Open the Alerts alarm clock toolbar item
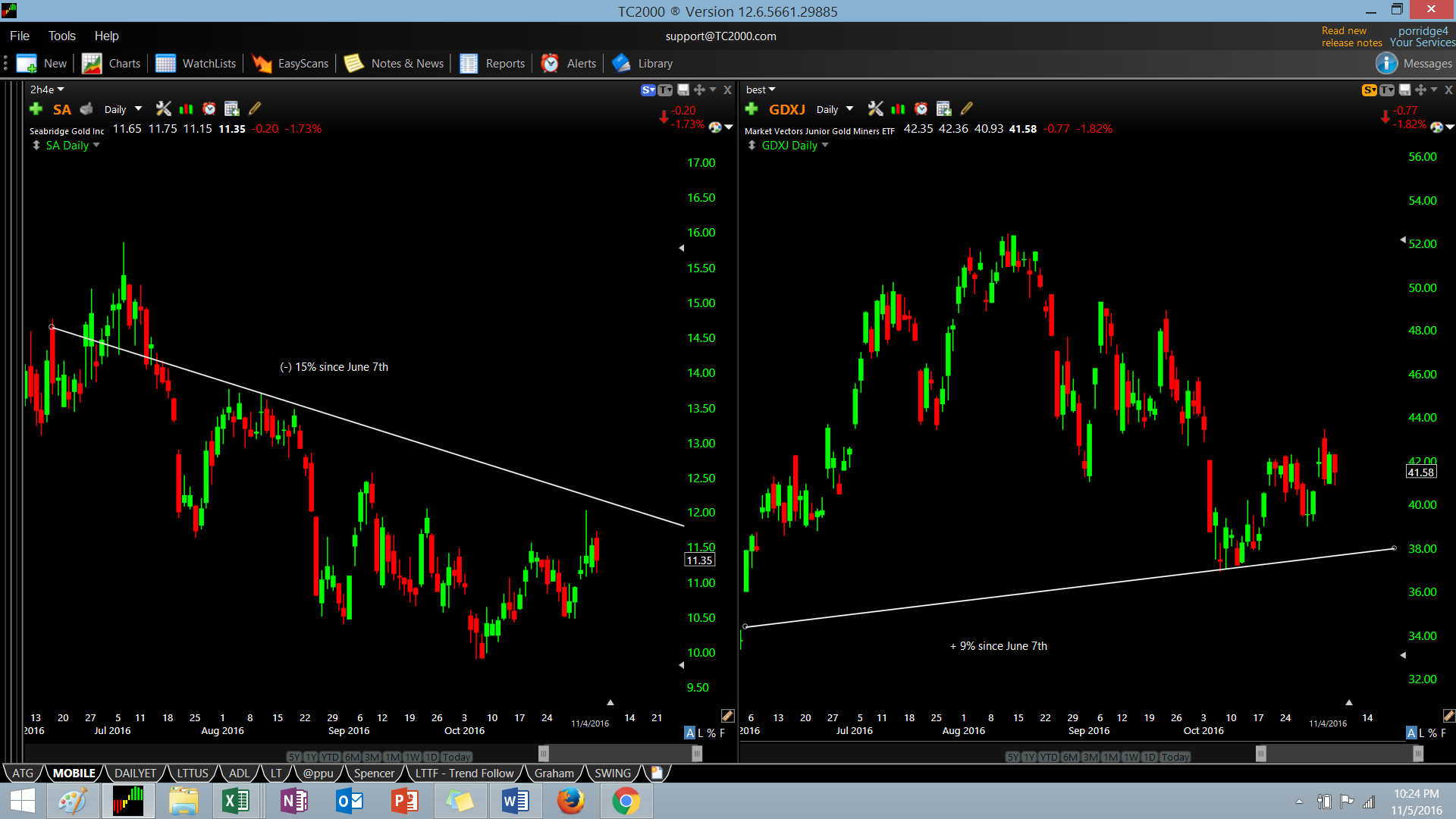 pos(569,64)
